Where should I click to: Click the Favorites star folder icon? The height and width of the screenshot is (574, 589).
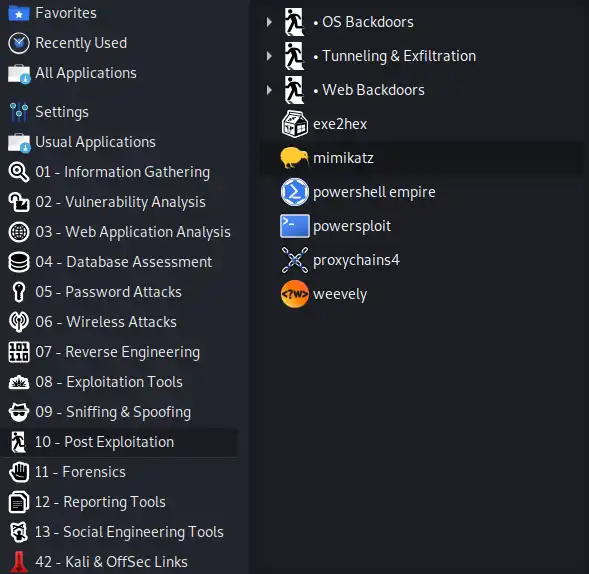click(x=19, y=14)
